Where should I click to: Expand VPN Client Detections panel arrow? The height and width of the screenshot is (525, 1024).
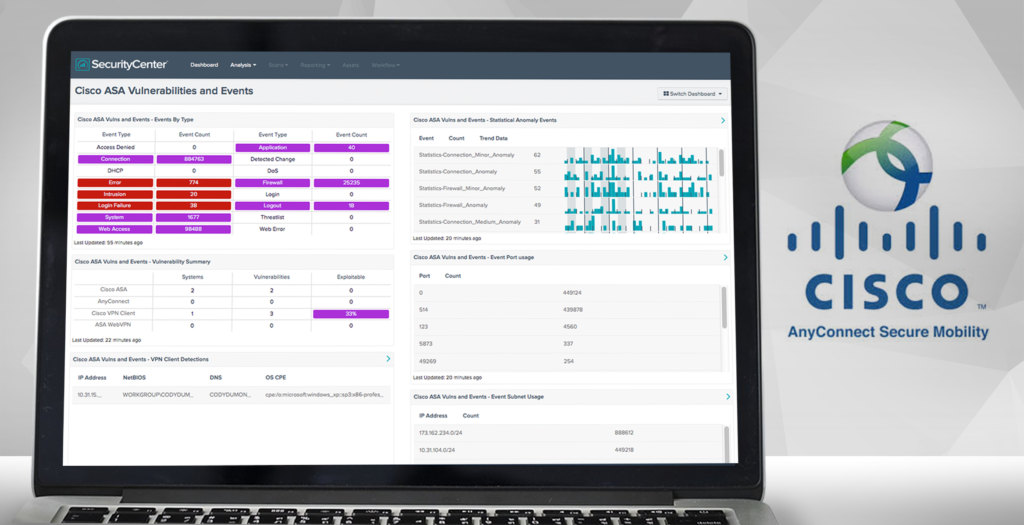click(387, 358)
